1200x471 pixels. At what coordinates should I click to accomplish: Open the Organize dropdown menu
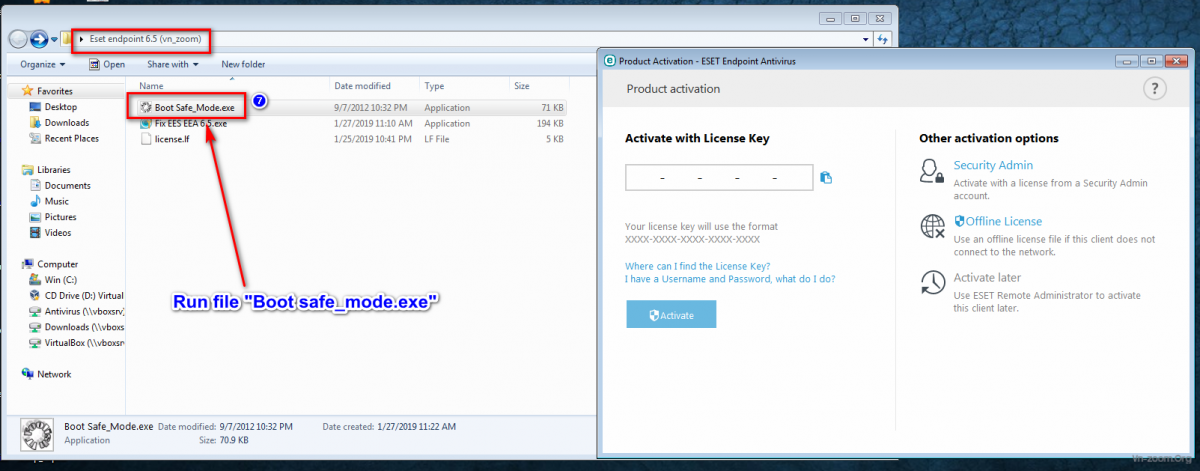pos(42,64)
